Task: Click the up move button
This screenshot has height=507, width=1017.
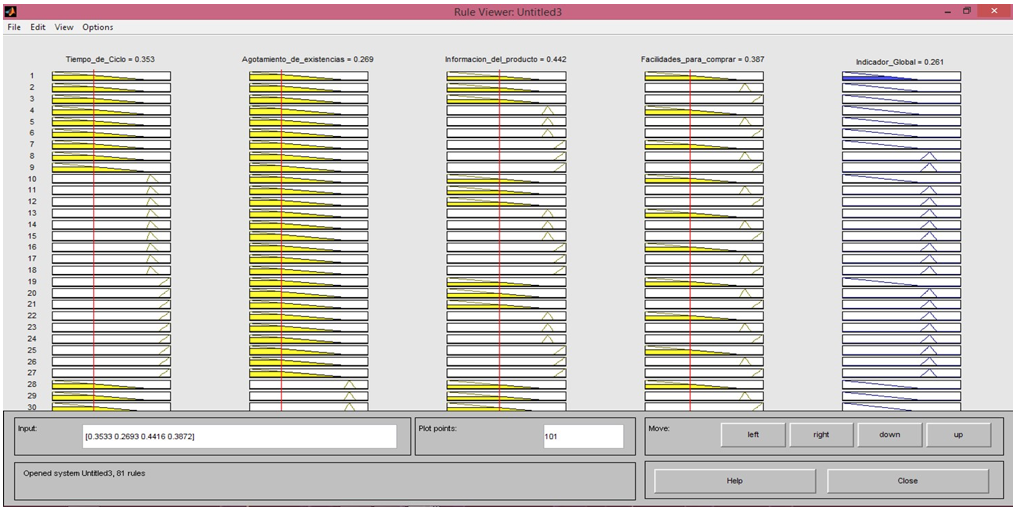Action: (x=959, y=434)
